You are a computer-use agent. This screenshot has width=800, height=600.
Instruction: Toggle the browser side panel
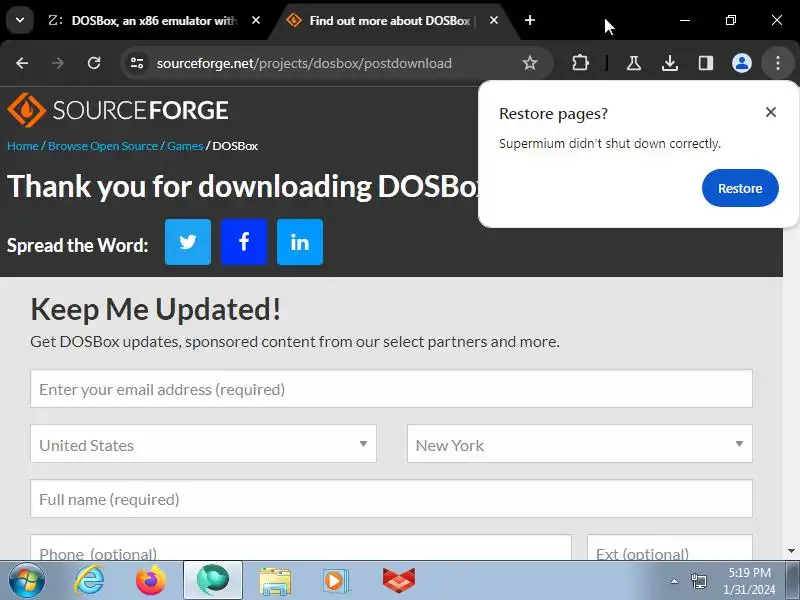[x=706, y=63]
